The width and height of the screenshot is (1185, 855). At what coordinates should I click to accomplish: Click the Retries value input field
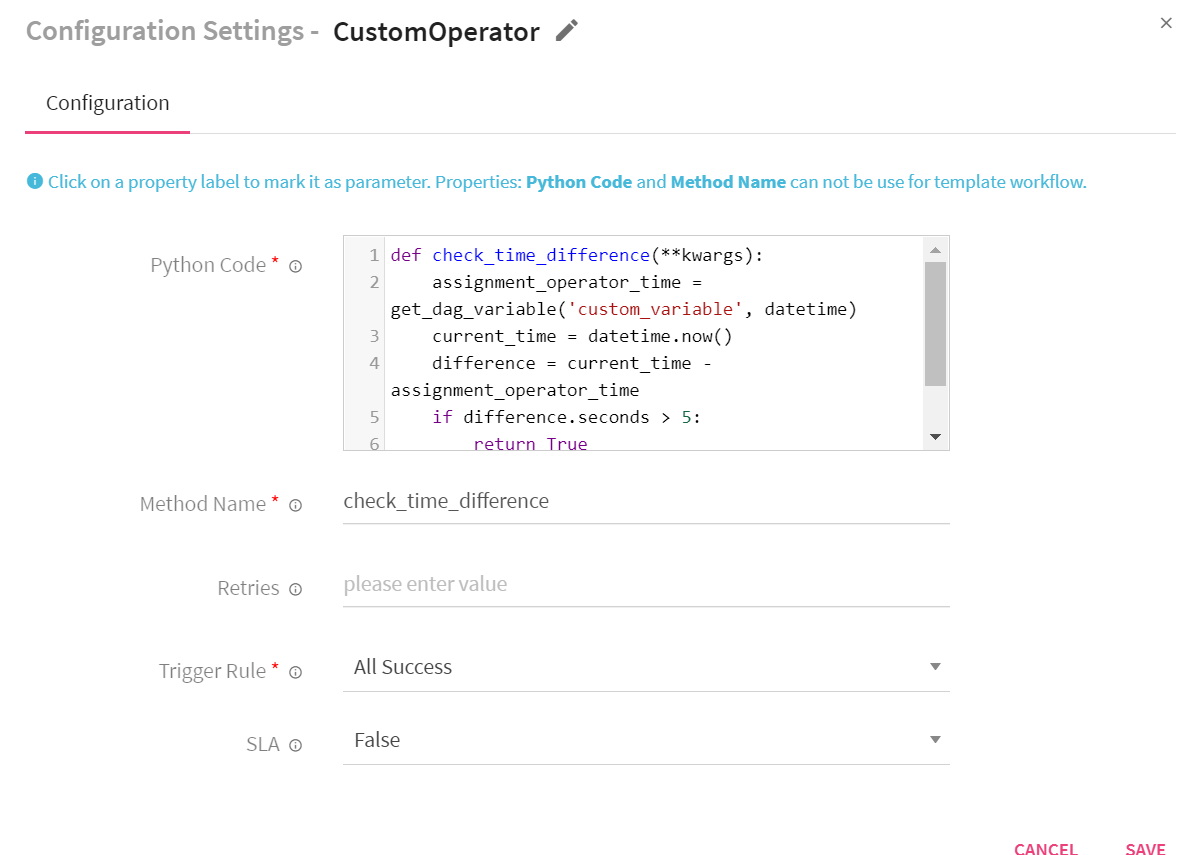[x=646, y=584]
